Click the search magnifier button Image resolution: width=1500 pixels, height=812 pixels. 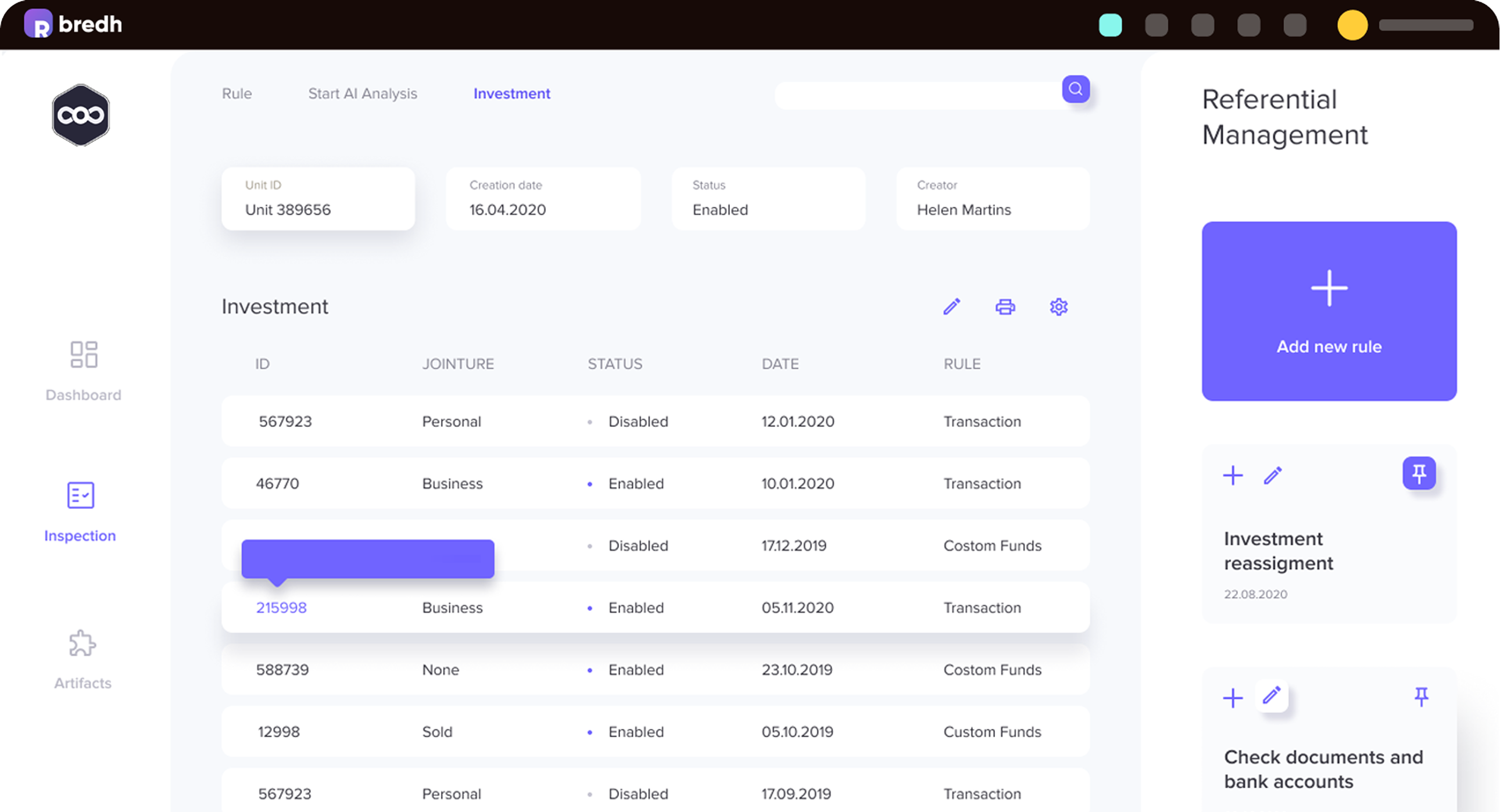pyautogui.click(x=1075, y=89)
